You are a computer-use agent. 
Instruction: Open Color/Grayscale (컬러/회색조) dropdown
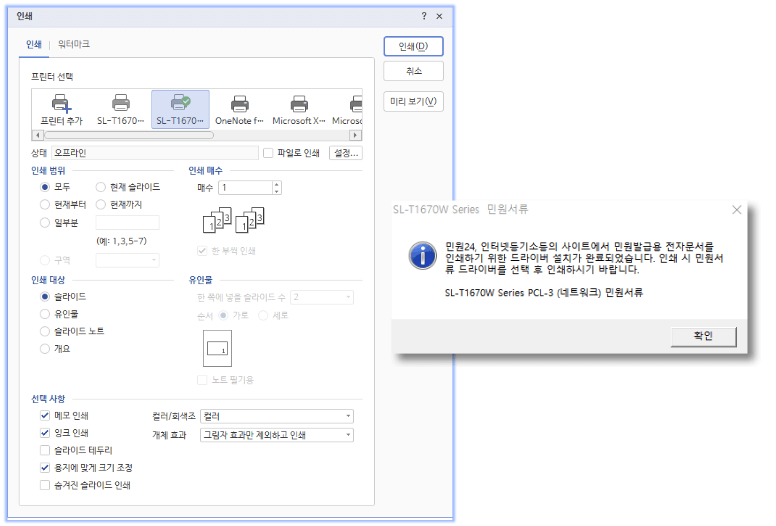277,416
